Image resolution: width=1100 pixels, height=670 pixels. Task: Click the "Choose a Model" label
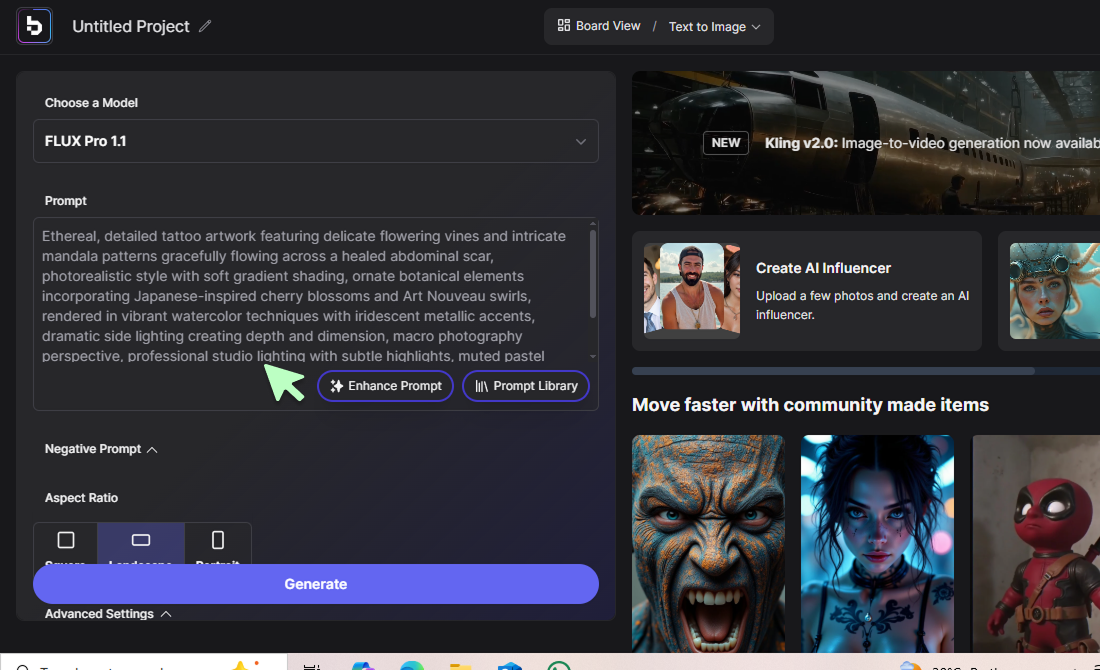(x=91, y=103)
